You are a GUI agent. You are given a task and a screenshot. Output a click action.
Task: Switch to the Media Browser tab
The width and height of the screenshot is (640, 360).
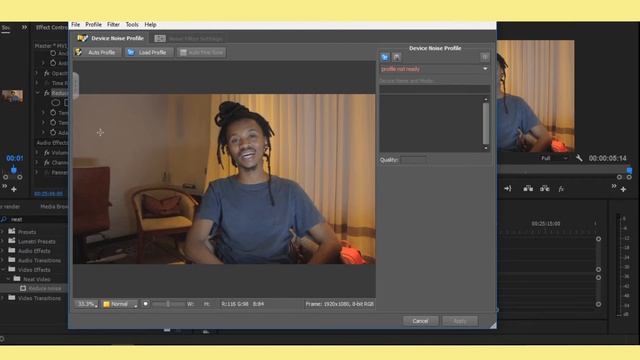click(x=54, y=207)
